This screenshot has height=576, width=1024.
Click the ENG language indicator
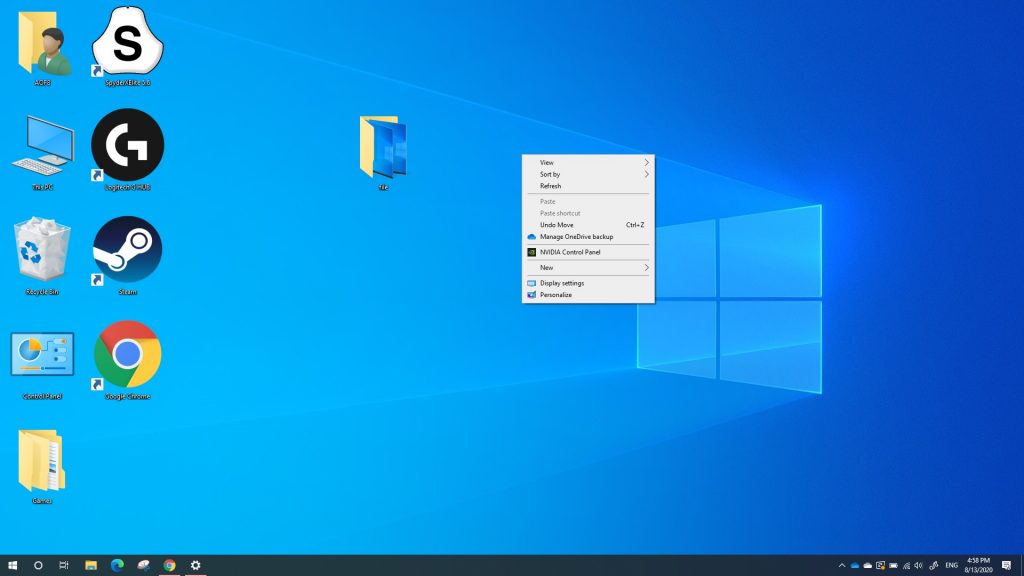952,566
